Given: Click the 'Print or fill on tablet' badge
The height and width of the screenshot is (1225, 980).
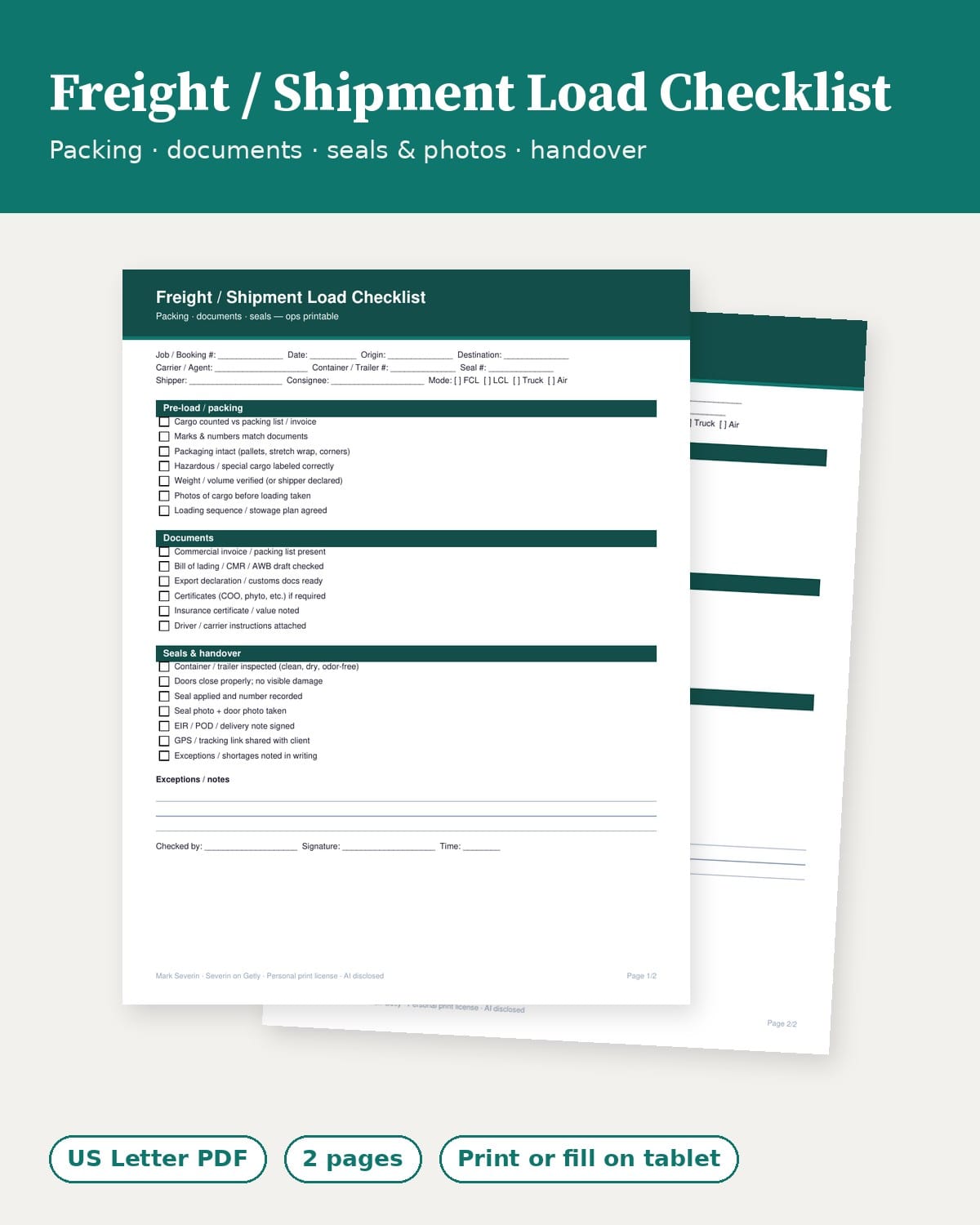Looking at the screenshot, I should [x=589, y=1159].
